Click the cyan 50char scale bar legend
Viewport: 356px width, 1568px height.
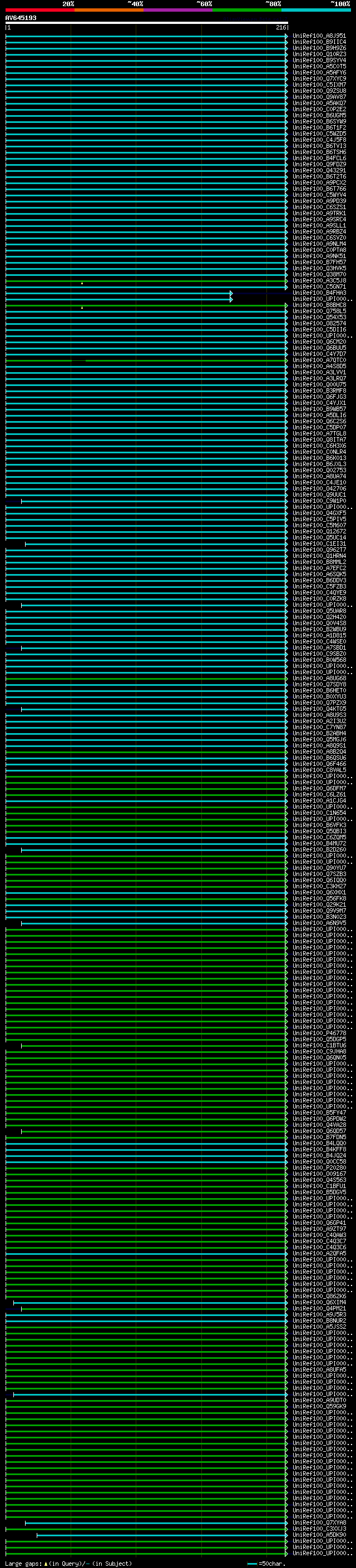click(252, 1564)
